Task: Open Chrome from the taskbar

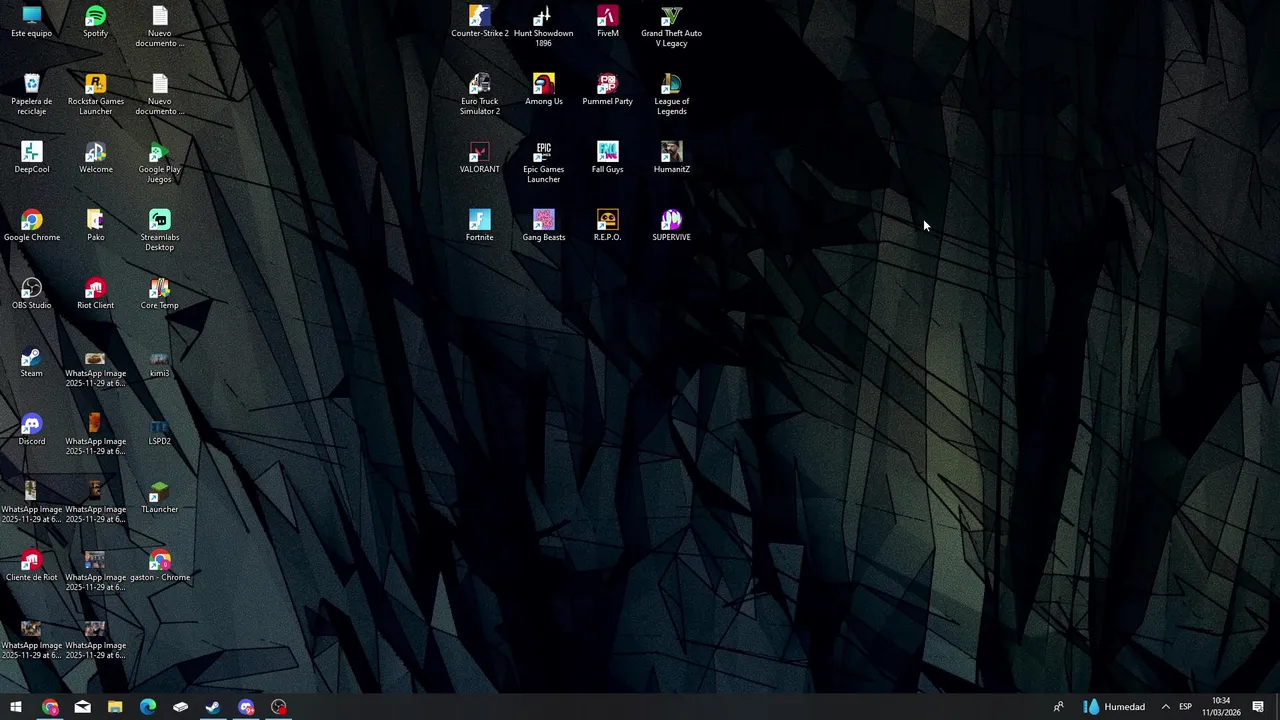Action: 50,707
